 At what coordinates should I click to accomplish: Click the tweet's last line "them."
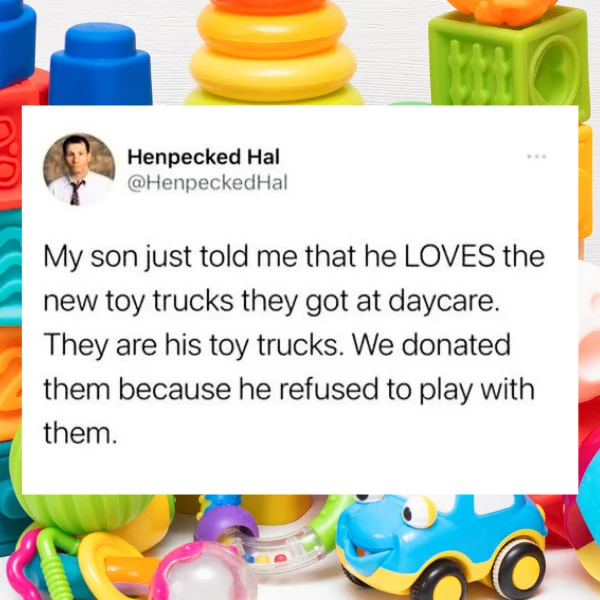tap(80, 433)
